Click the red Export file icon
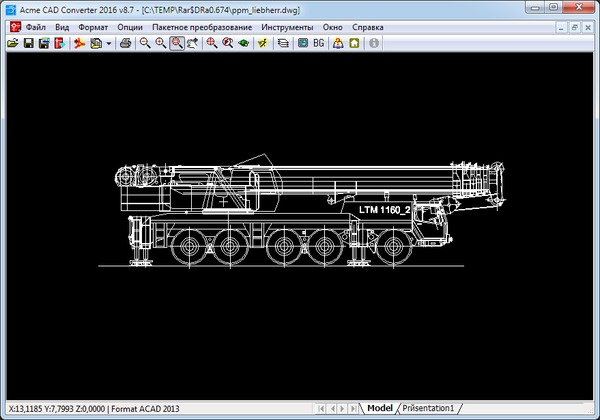This screenshot has width=600, height=420. click(60, 43)
